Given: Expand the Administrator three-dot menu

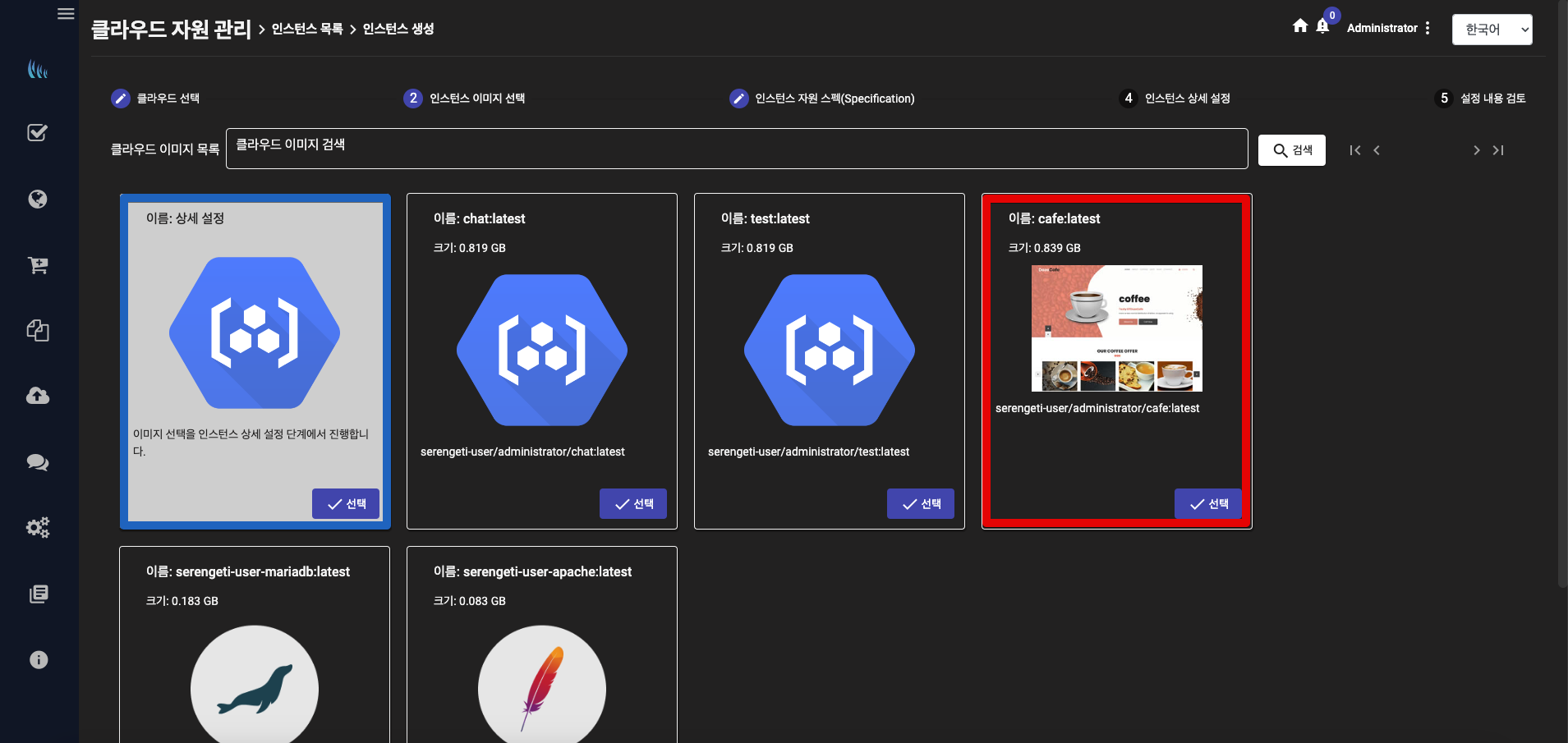Looking at the screenshot, I should pos(1428,28).
